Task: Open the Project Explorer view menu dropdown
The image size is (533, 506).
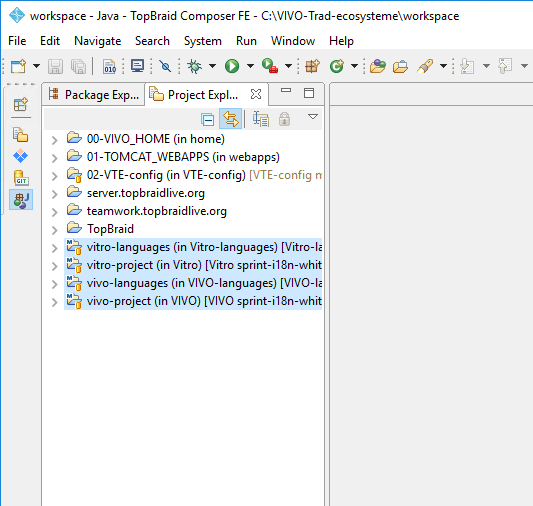Action: click(313, 117)
